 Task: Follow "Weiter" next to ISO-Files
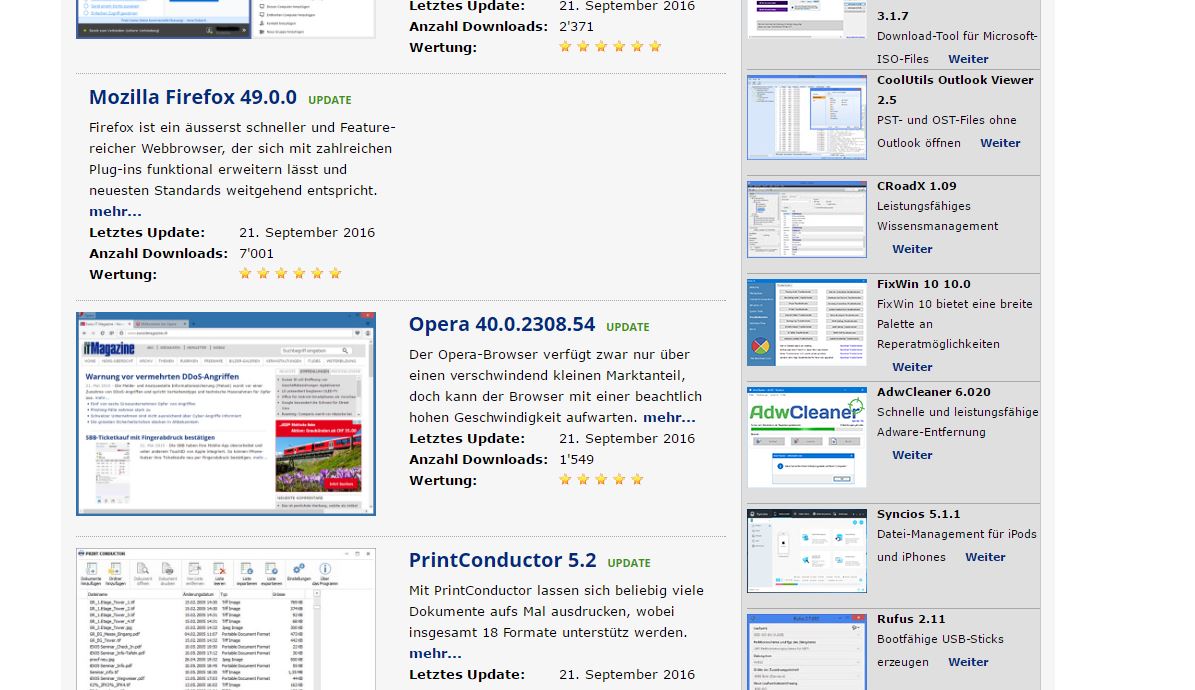968,59
